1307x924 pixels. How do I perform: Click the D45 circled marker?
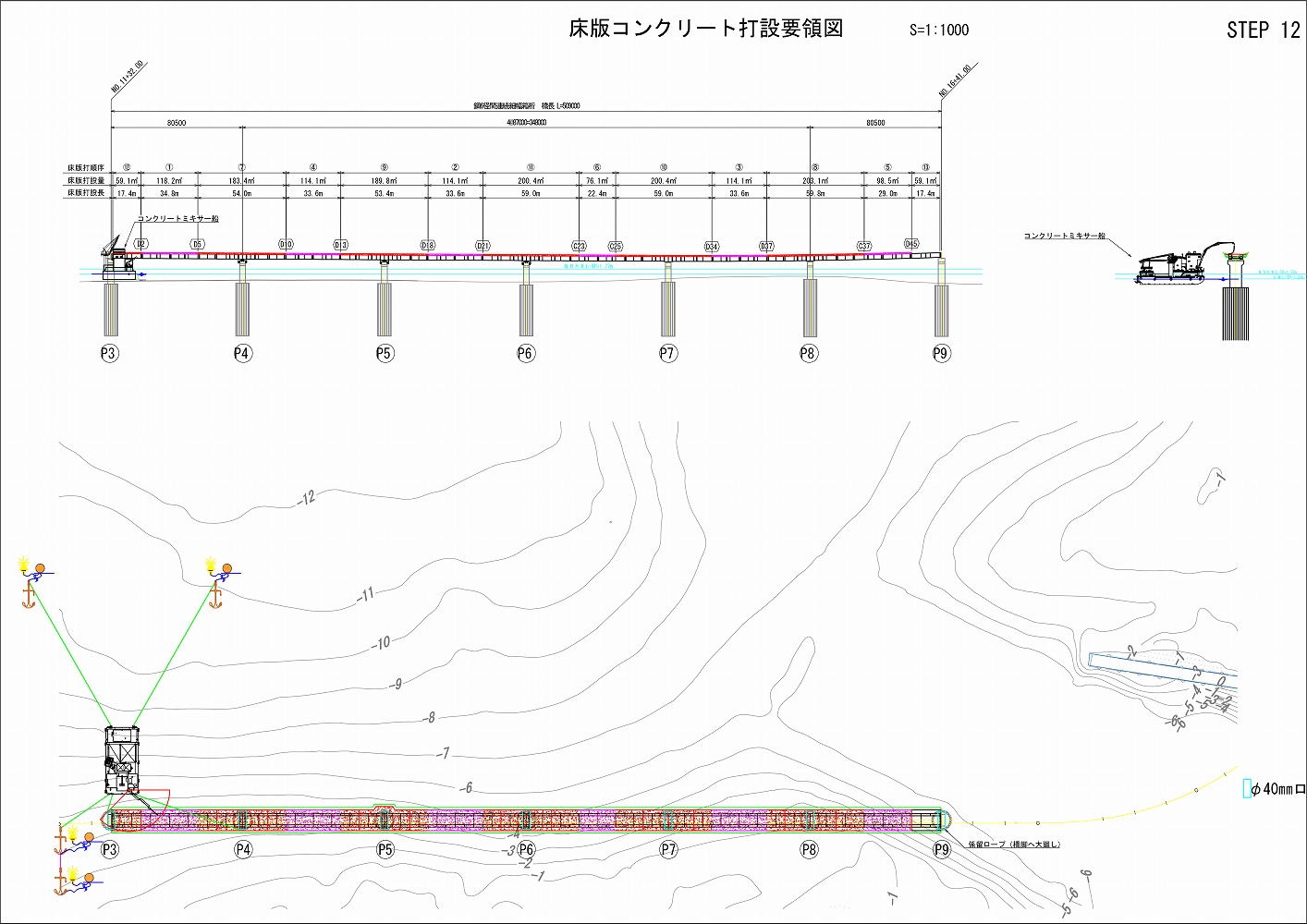(911, 244)
